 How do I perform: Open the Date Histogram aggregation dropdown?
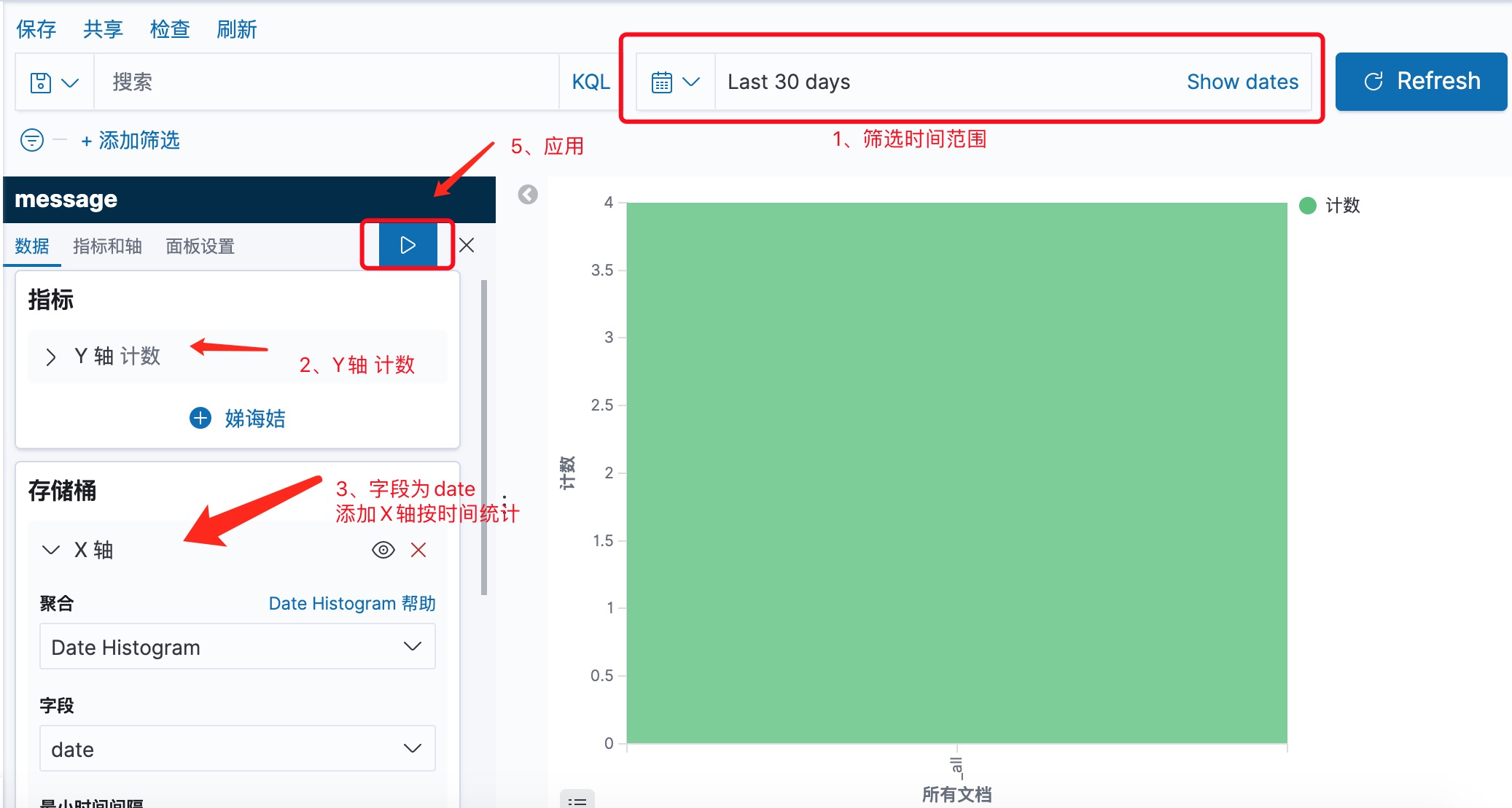pos(237,647)
